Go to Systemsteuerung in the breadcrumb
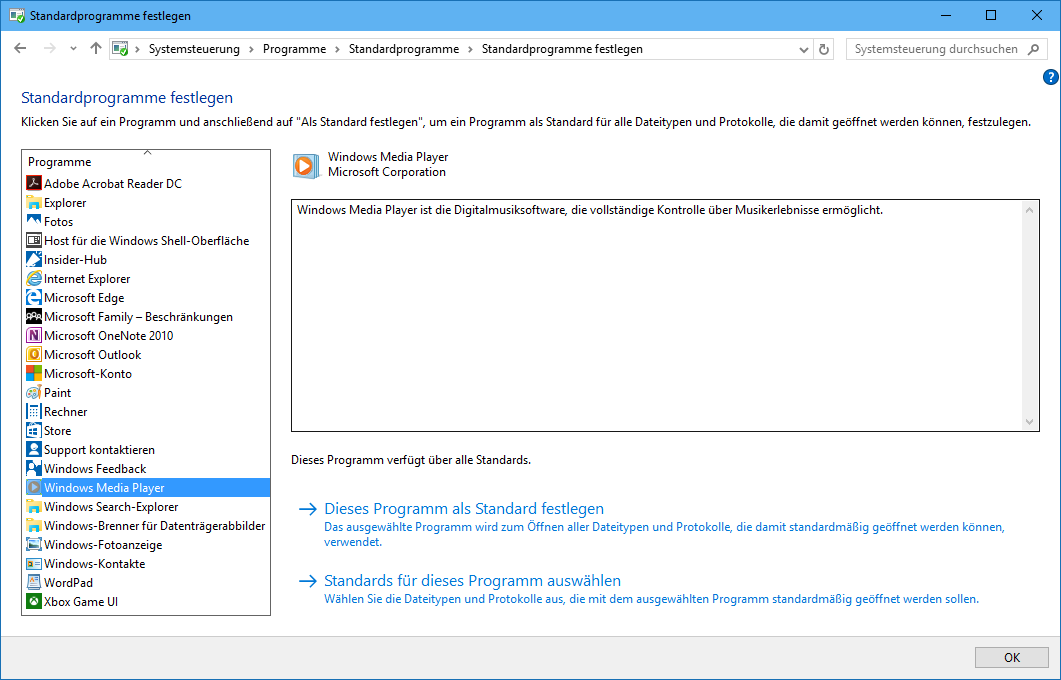This screenshot has height=680, width=1061. point(194,49)
